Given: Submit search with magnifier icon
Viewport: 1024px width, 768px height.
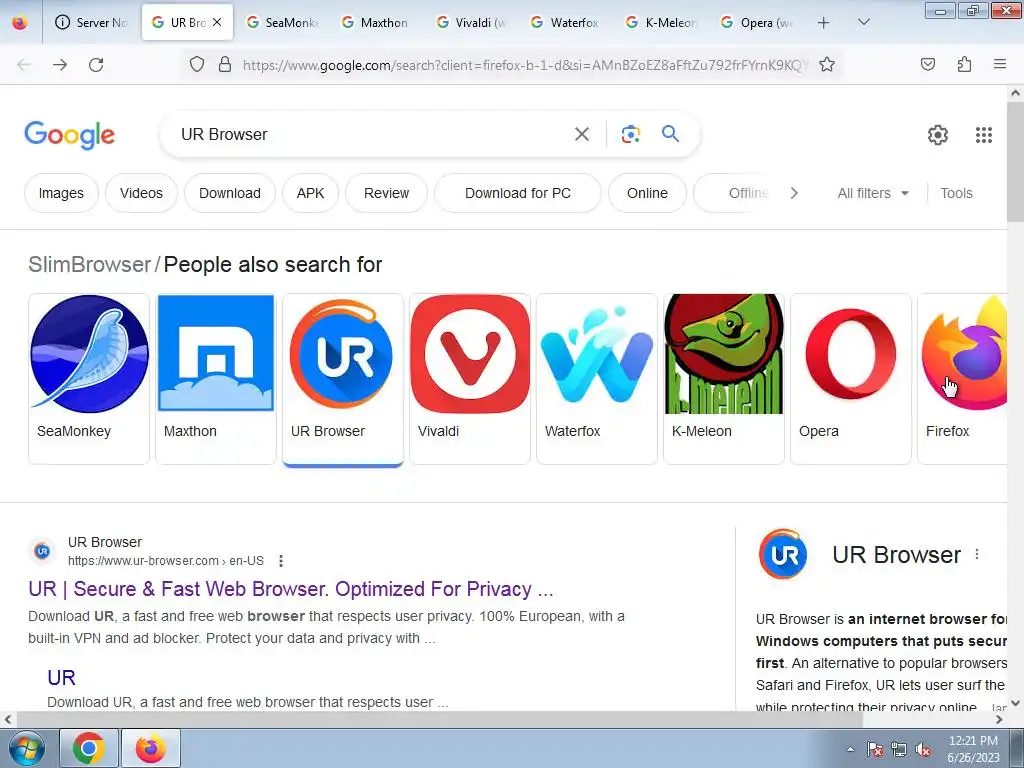Looking at the screenshot, I should click(670, 134).
